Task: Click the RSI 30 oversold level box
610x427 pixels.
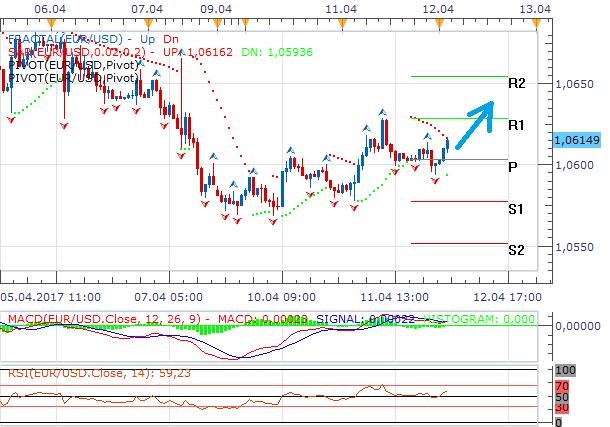Action: 562,408
